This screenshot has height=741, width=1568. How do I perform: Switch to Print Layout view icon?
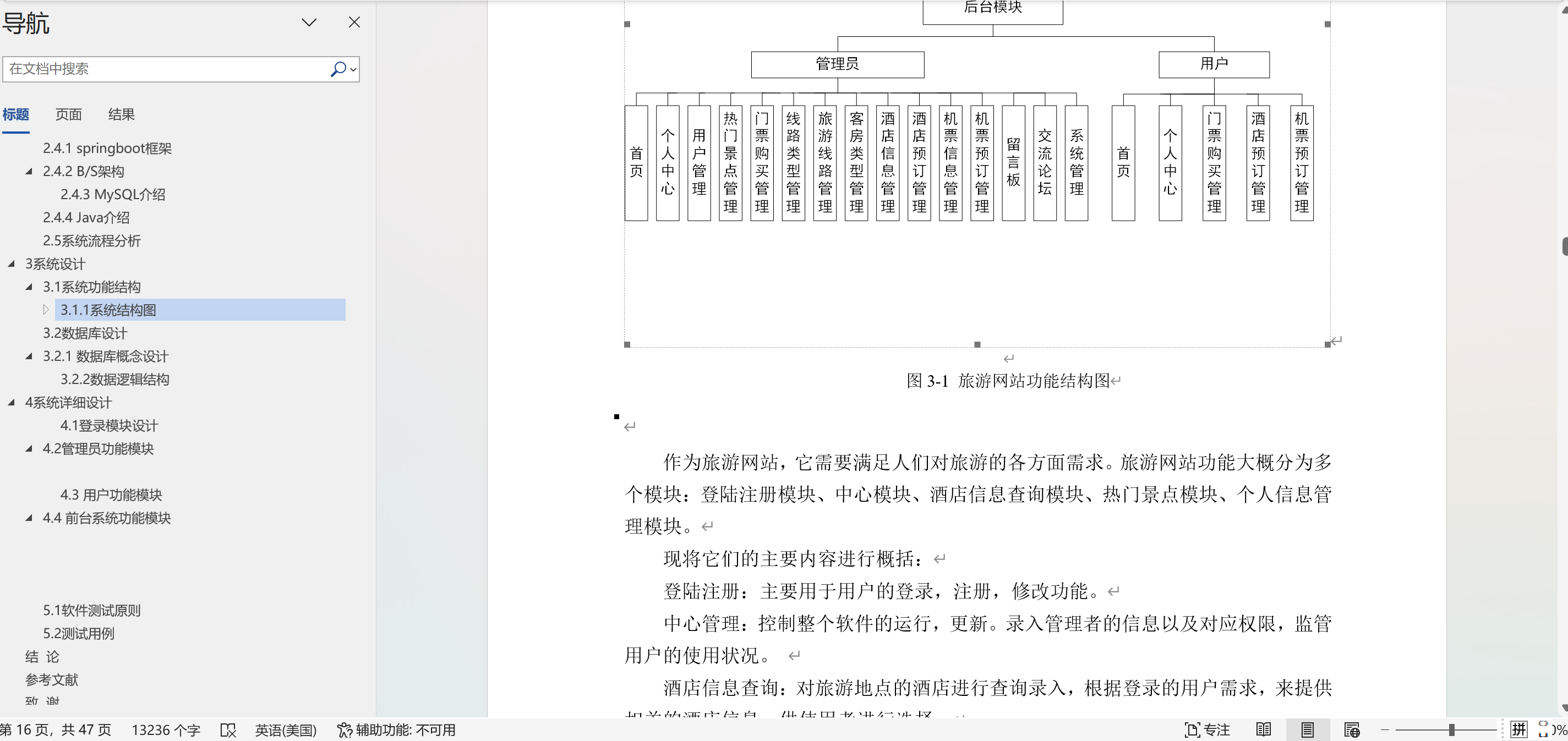coord(1307,730)
